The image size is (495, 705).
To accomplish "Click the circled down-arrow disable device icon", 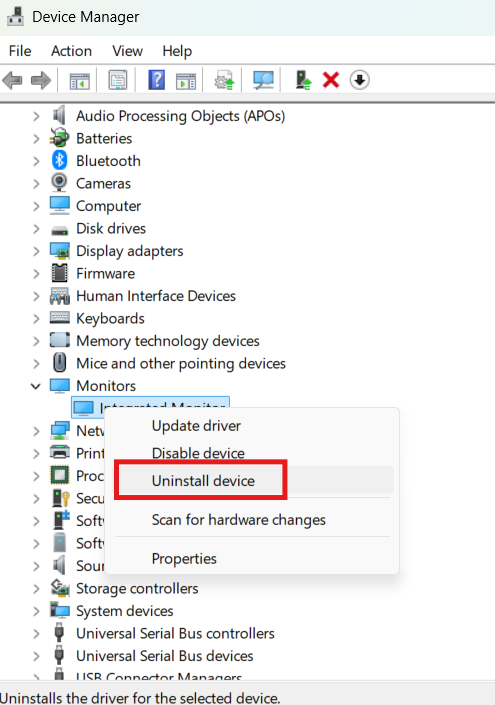I will click(x=360, y=80).
